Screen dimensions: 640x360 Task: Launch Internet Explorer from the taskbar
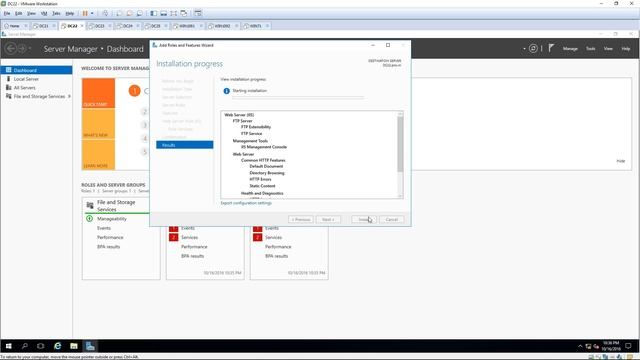[58, 346]
